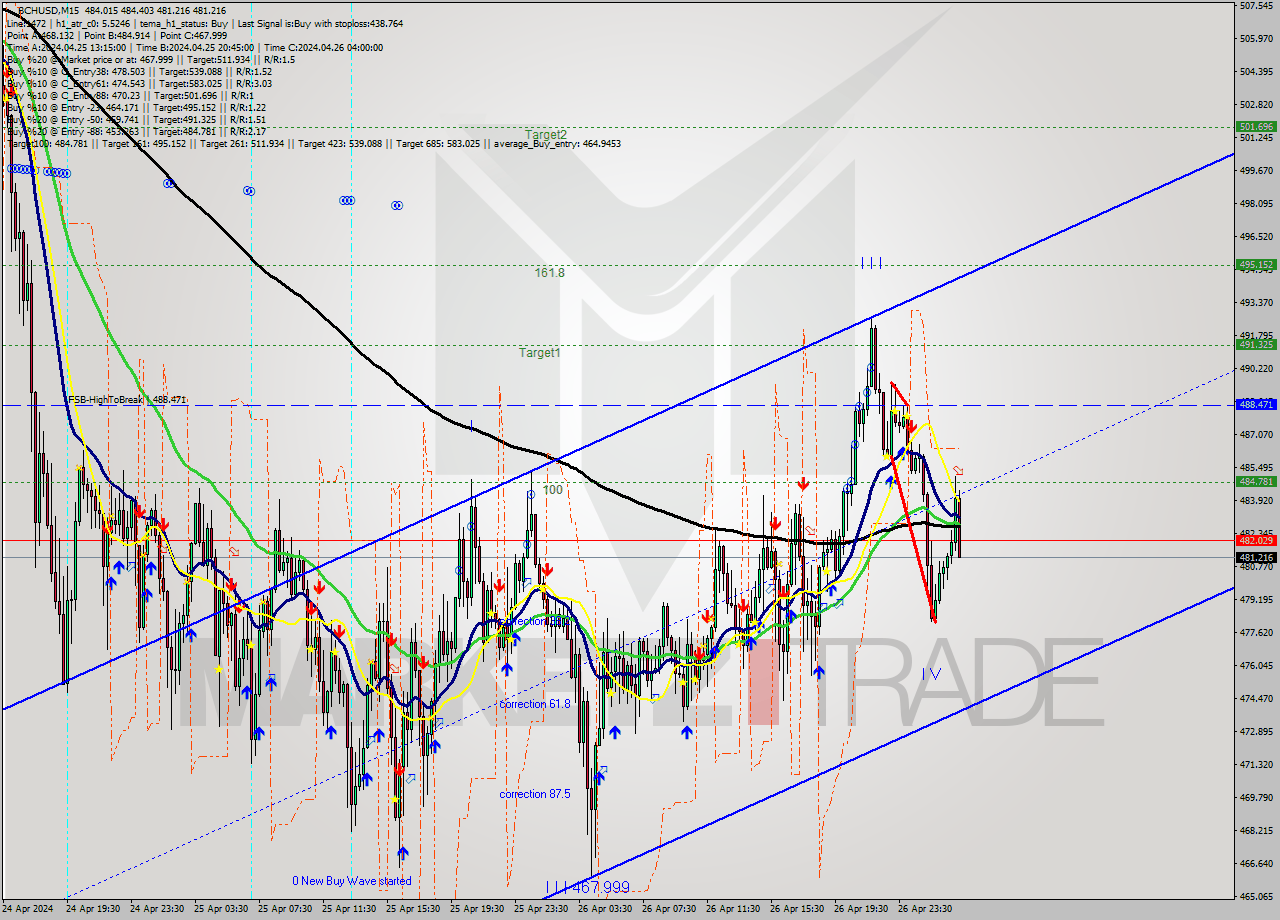
Task: Click the '25 Apr 19:30' time label
Action: click(478, 910)
